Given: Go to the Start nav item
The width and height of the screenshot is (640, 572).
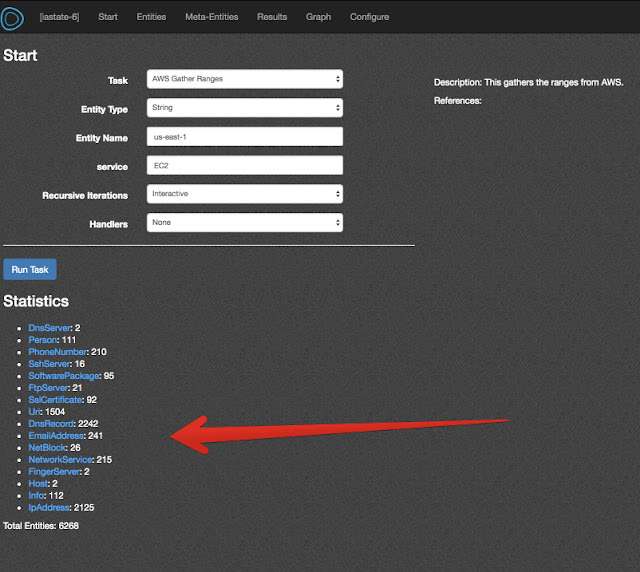Looking at the screenshot, I should (x=108, y=17).
